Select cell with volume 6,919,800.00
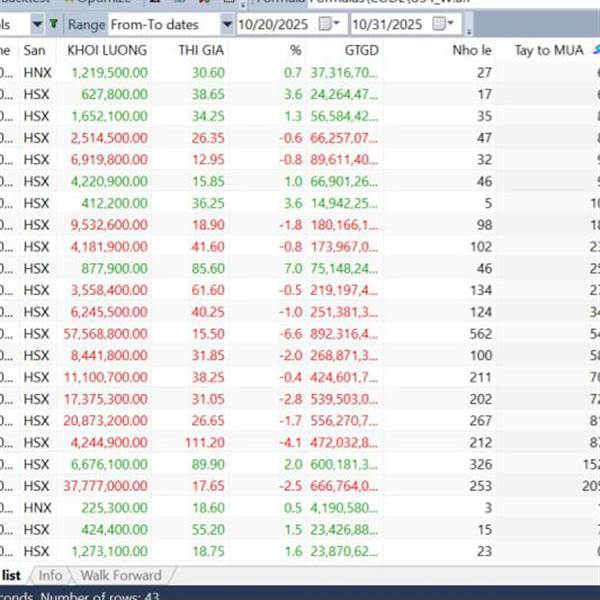Image resolution: width=600 pixels, height=600 pixels. click(109, 160)
